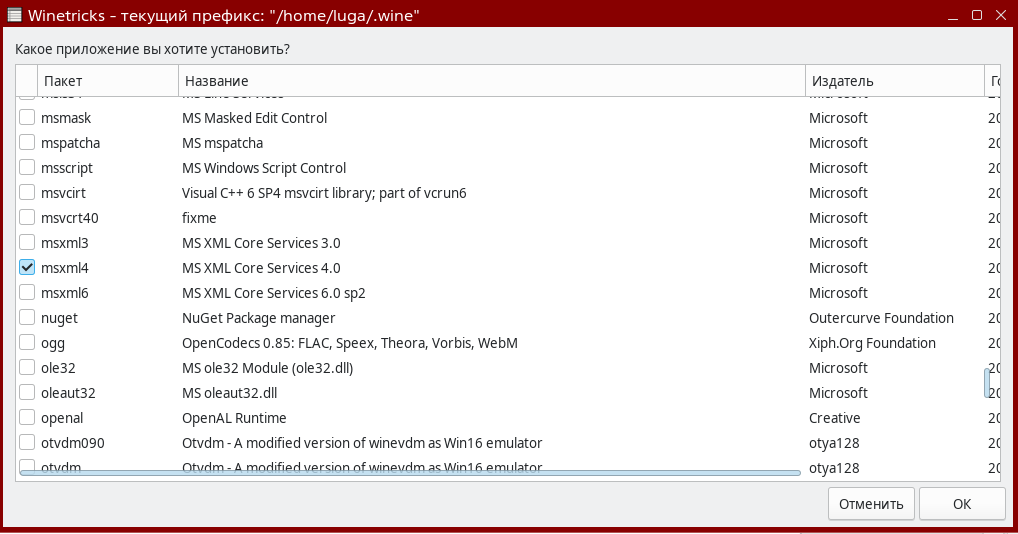
Task: Click the 'ogg' package name
Action: tap(53, 344)
